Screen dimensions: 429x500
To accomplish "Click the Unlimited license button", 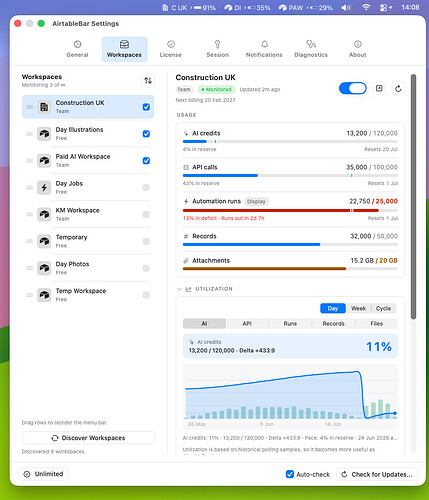I will [x=43, y=474].
